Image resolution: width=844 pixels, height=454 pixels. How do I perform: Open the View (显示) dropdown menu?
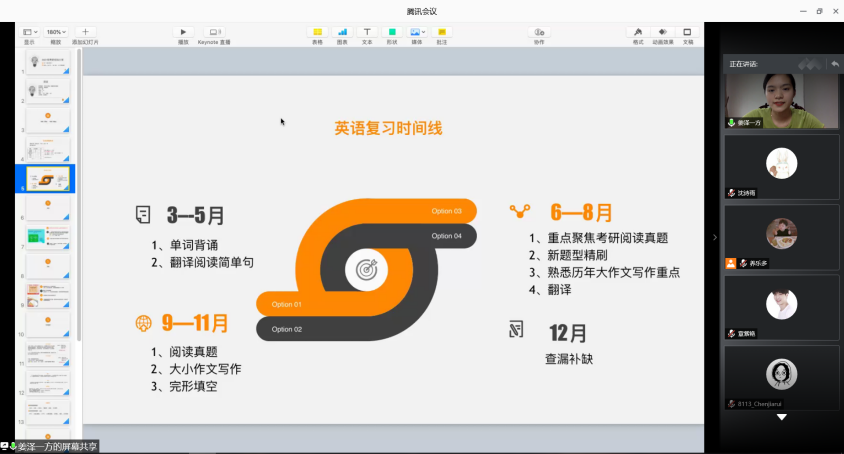pyautogui.click(x=29, y=32)
